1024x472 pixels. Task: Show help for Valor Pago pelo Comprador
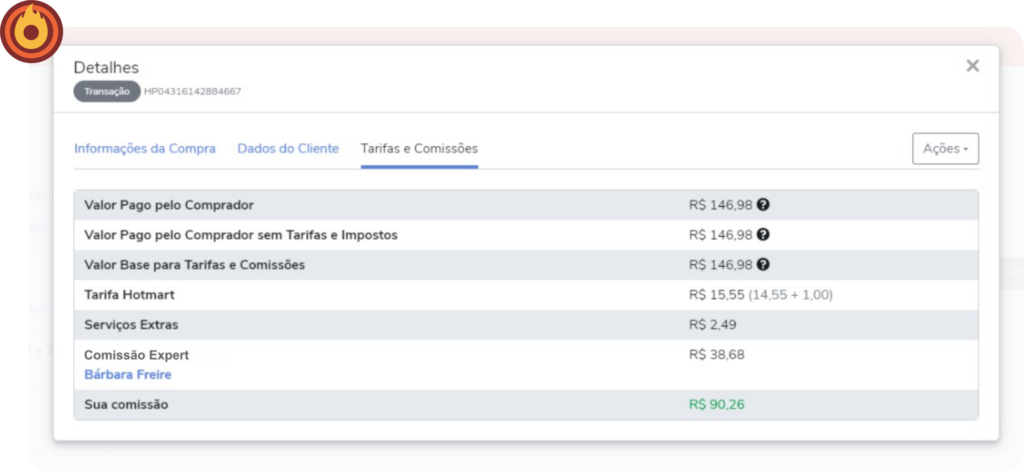coord(763,205)
